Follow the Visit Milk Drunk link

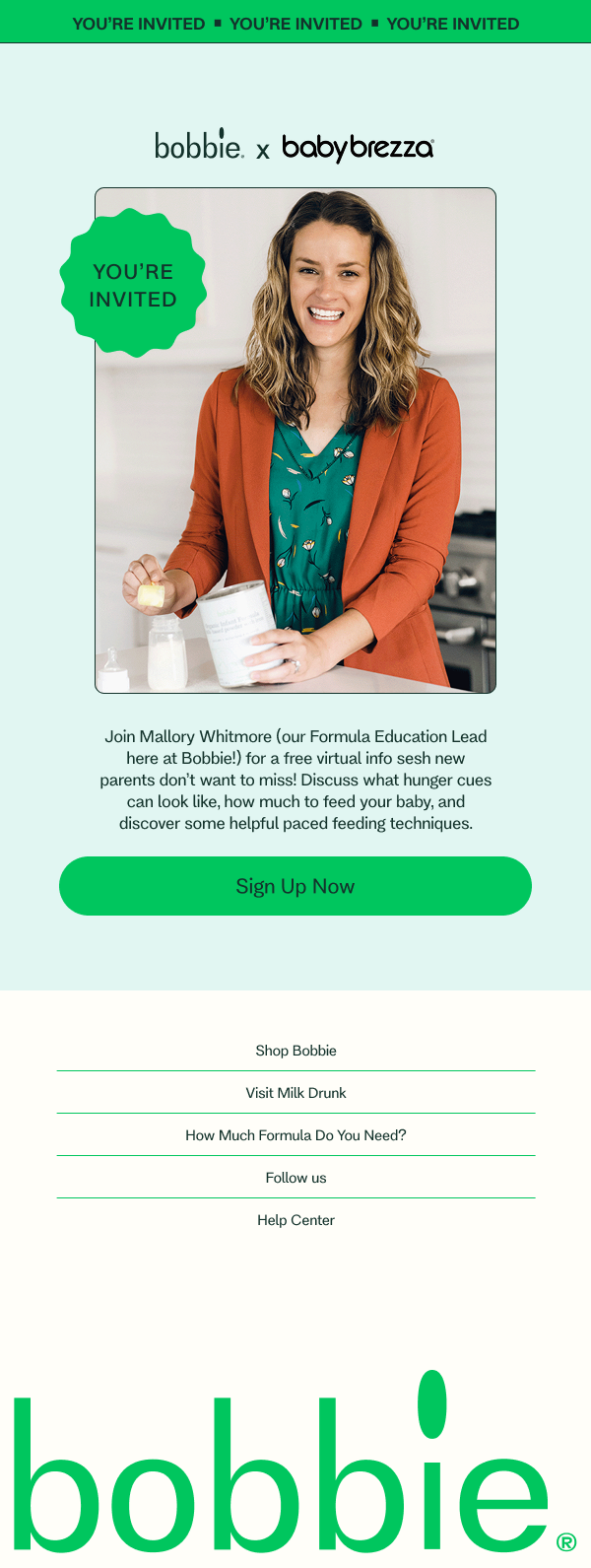[295, 1093]
